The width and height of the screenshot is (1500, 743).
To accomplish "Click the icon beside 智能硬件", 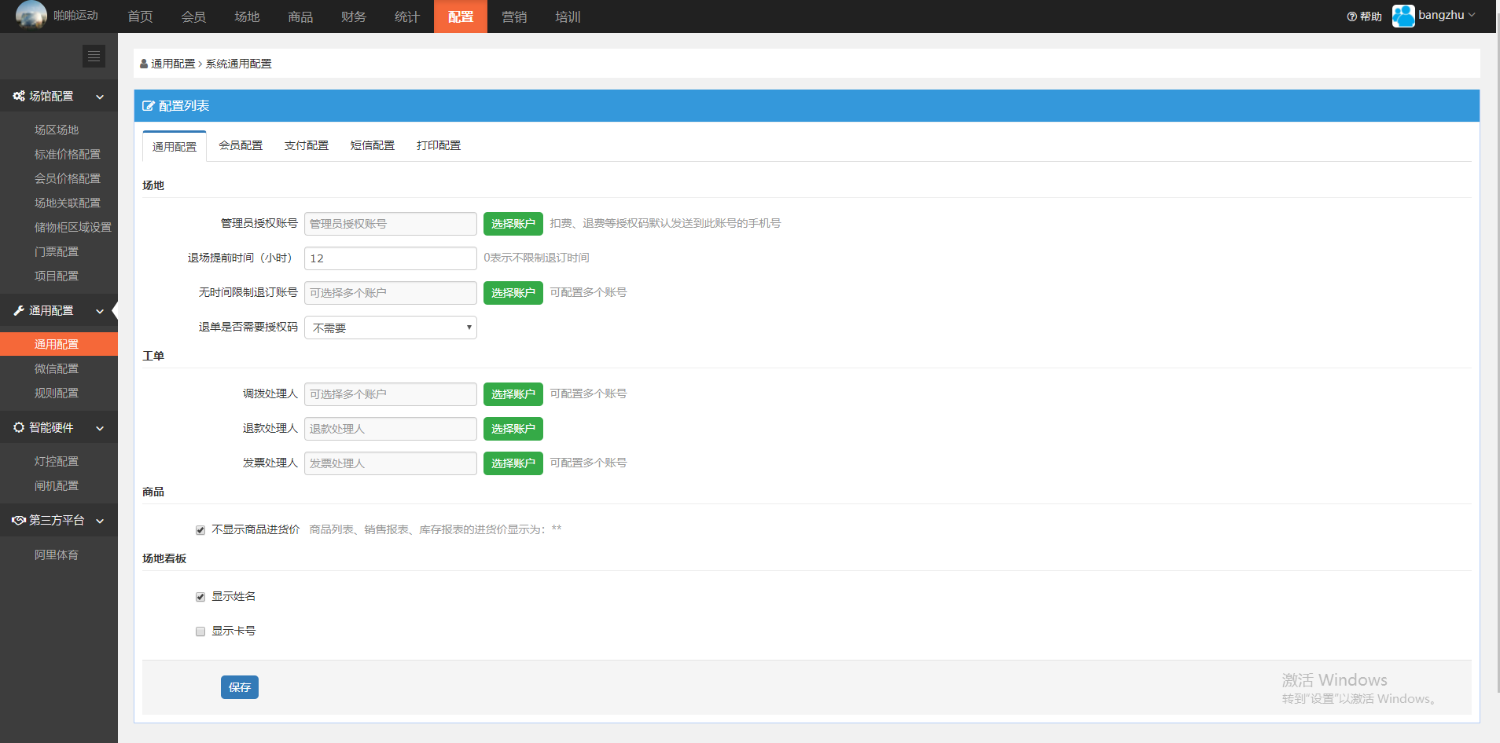I will click(x=18, y=428).
